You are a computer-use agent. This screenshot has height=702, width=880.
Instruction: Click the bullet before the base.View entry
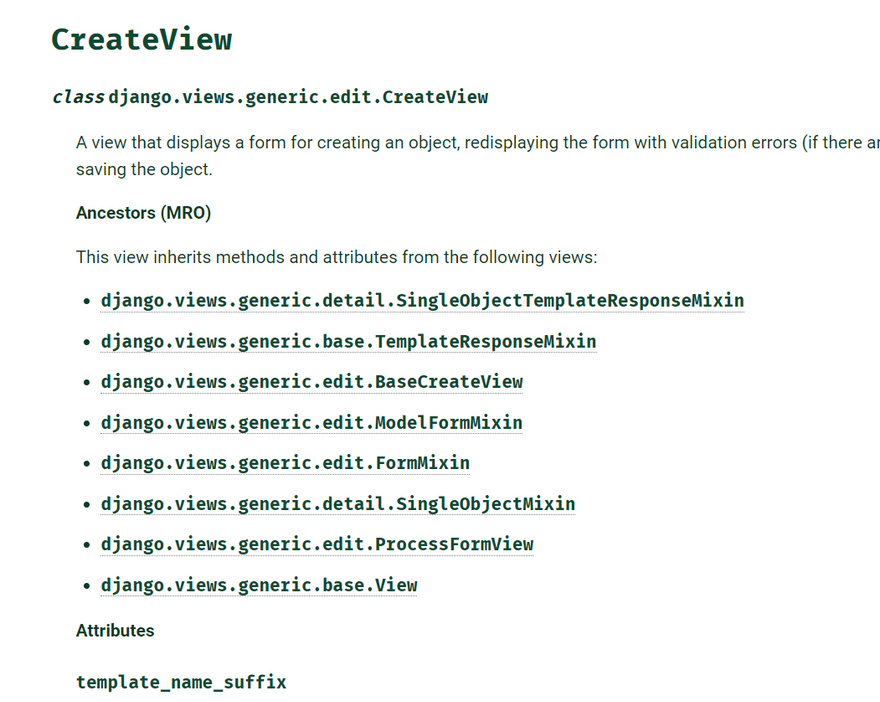(86, 586)
